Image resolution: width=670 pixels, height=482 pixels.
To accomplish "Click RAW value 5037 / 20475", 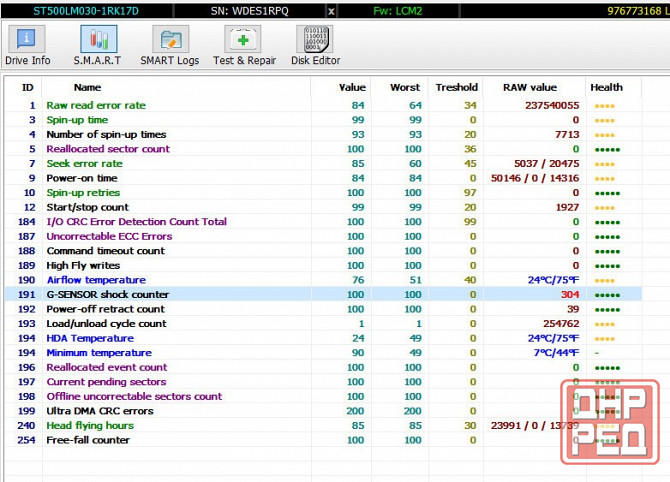I will point(547,163).
